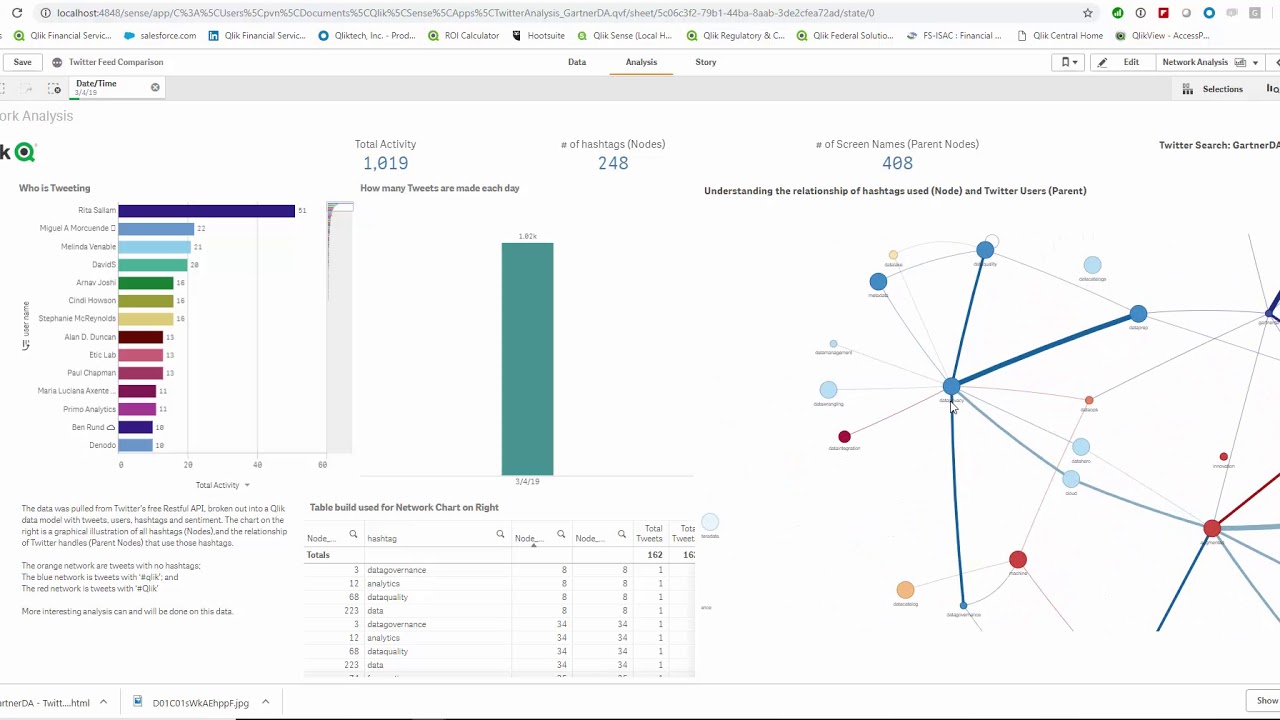Click the user name axis label icon
This screenshot has width=1280, height=720.
pos(25,345)
